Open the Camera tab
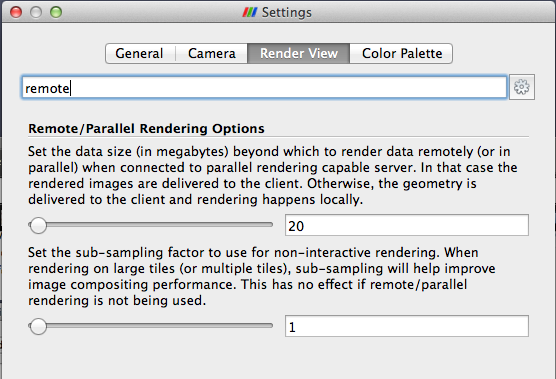 (212, 54)
